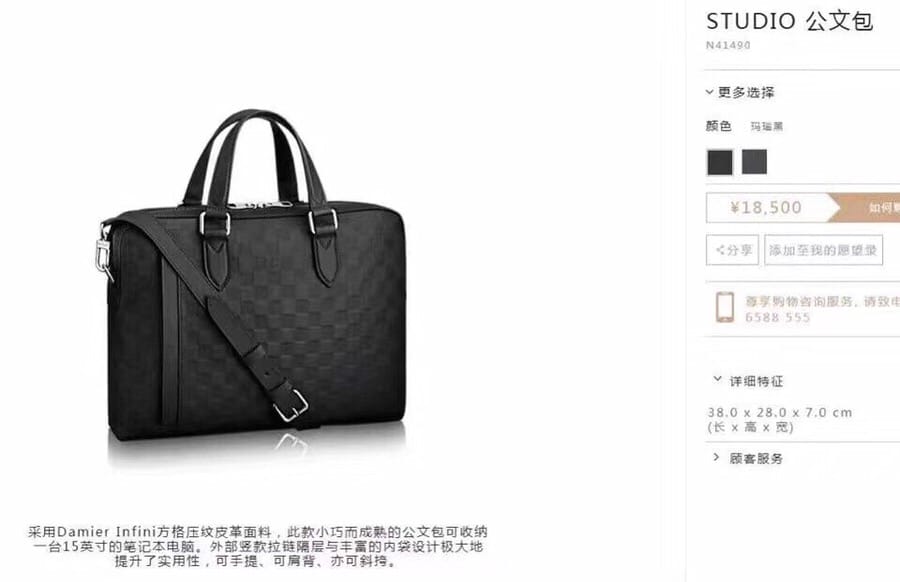Click the 分享 share button
This screenshot has height=582, width=900.
click(732, 250)
